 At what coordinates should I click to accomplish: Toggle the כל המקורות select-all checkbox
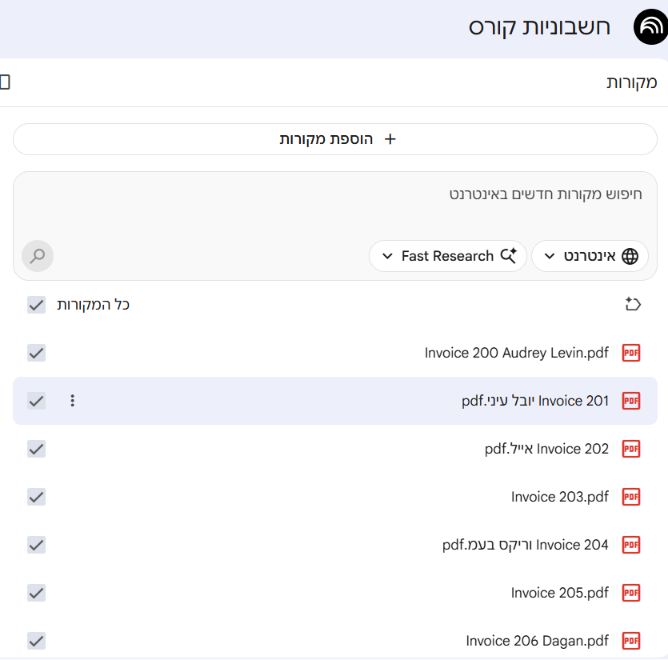tap(36, 305)
